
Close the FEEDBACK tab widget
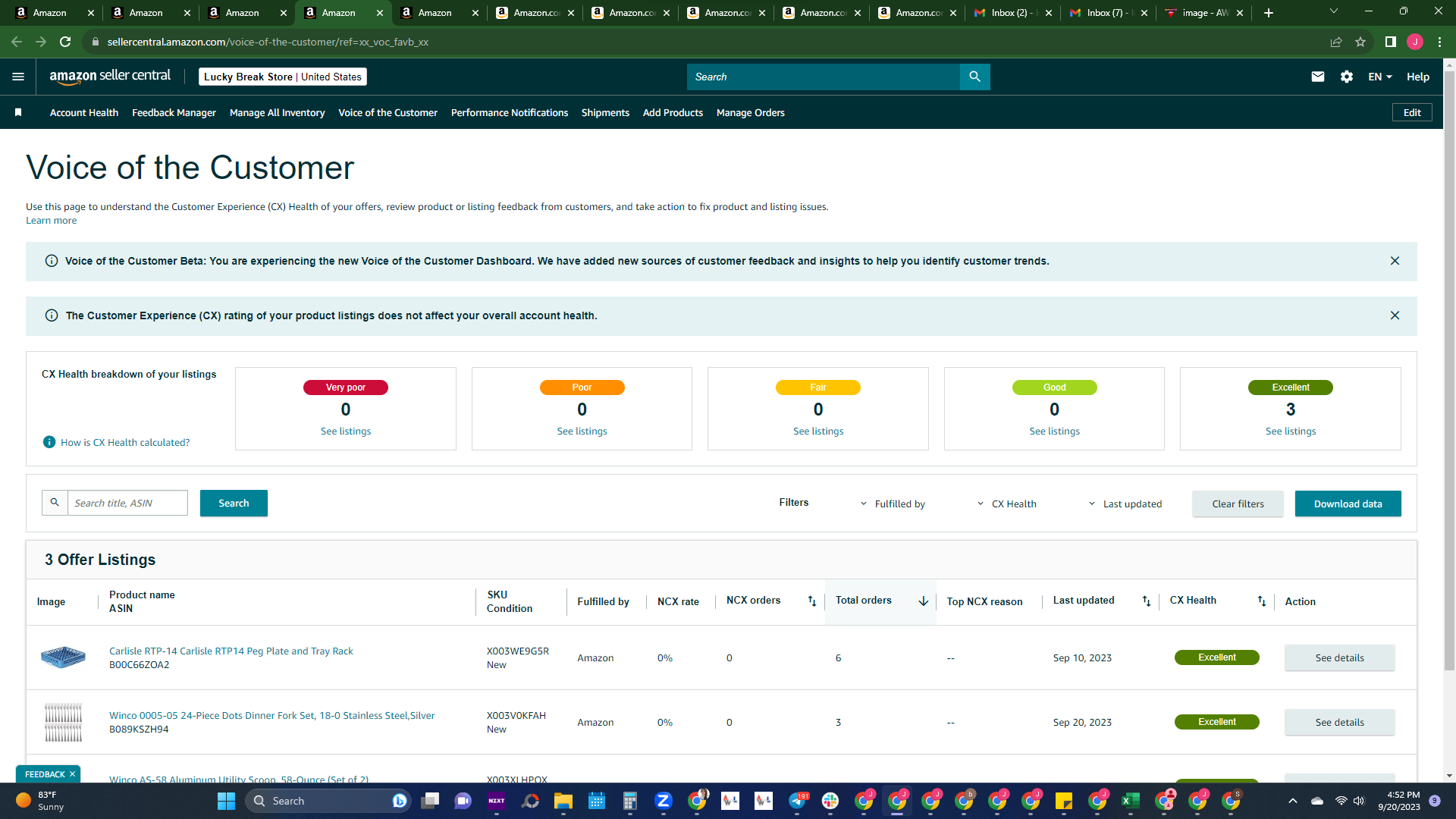73,774
